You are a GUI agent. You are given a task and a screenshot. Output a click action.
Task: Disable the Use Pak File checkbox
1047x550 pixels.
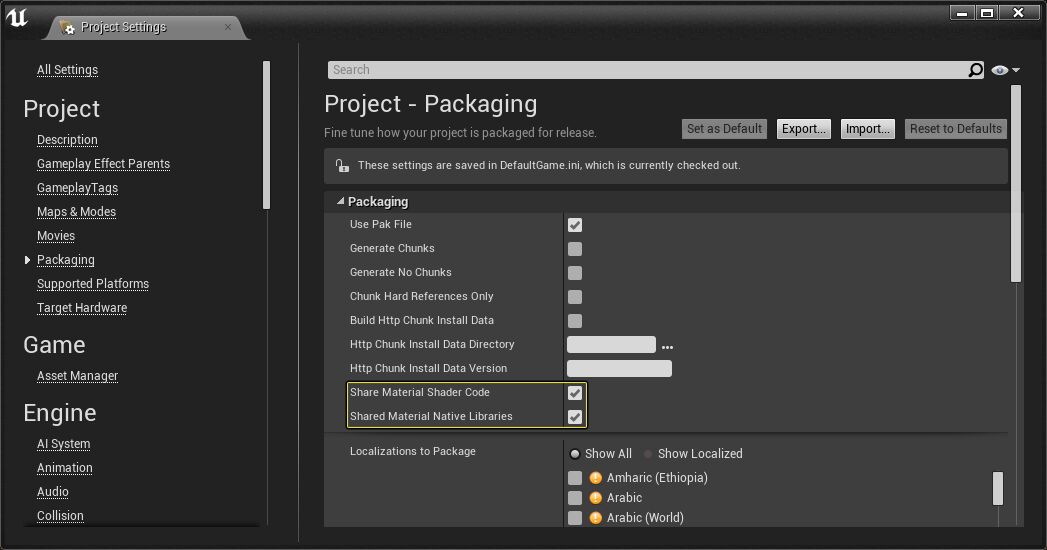tap(575, 225)
